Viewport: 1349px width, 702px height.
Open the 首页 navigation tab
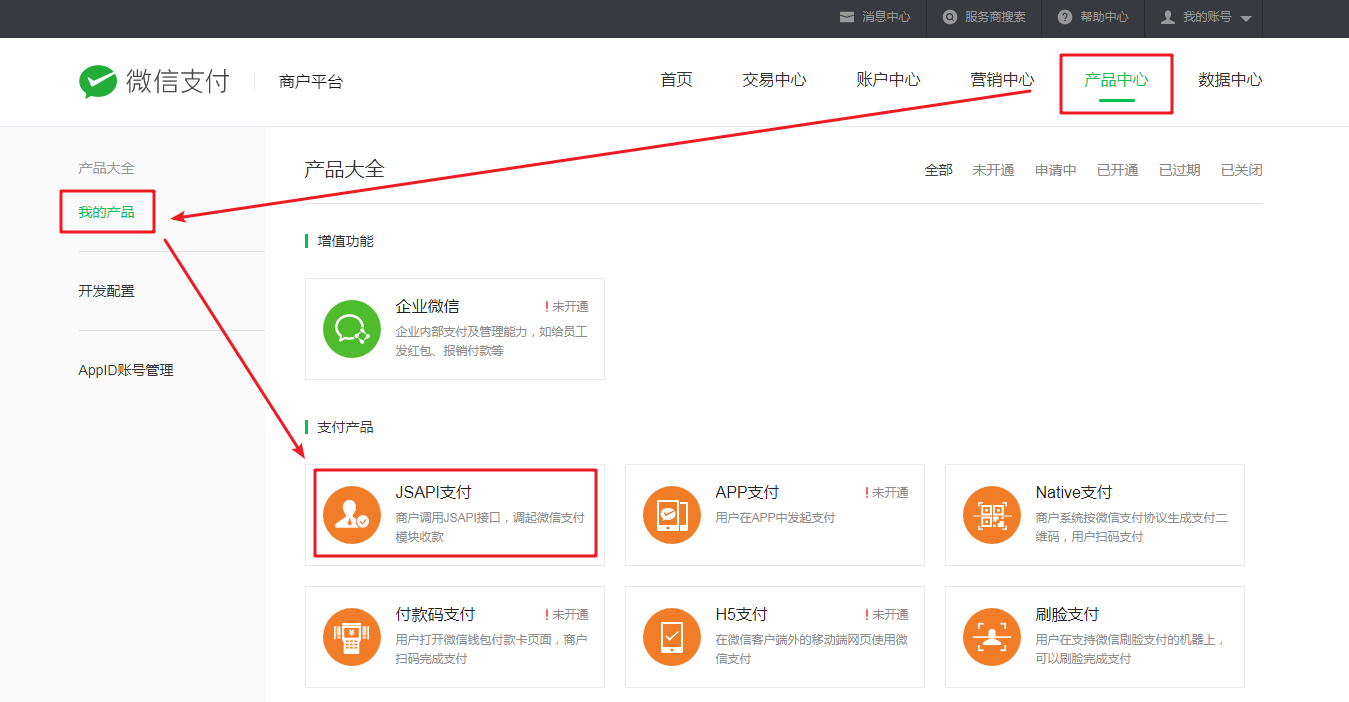click(x=676, y=80)
